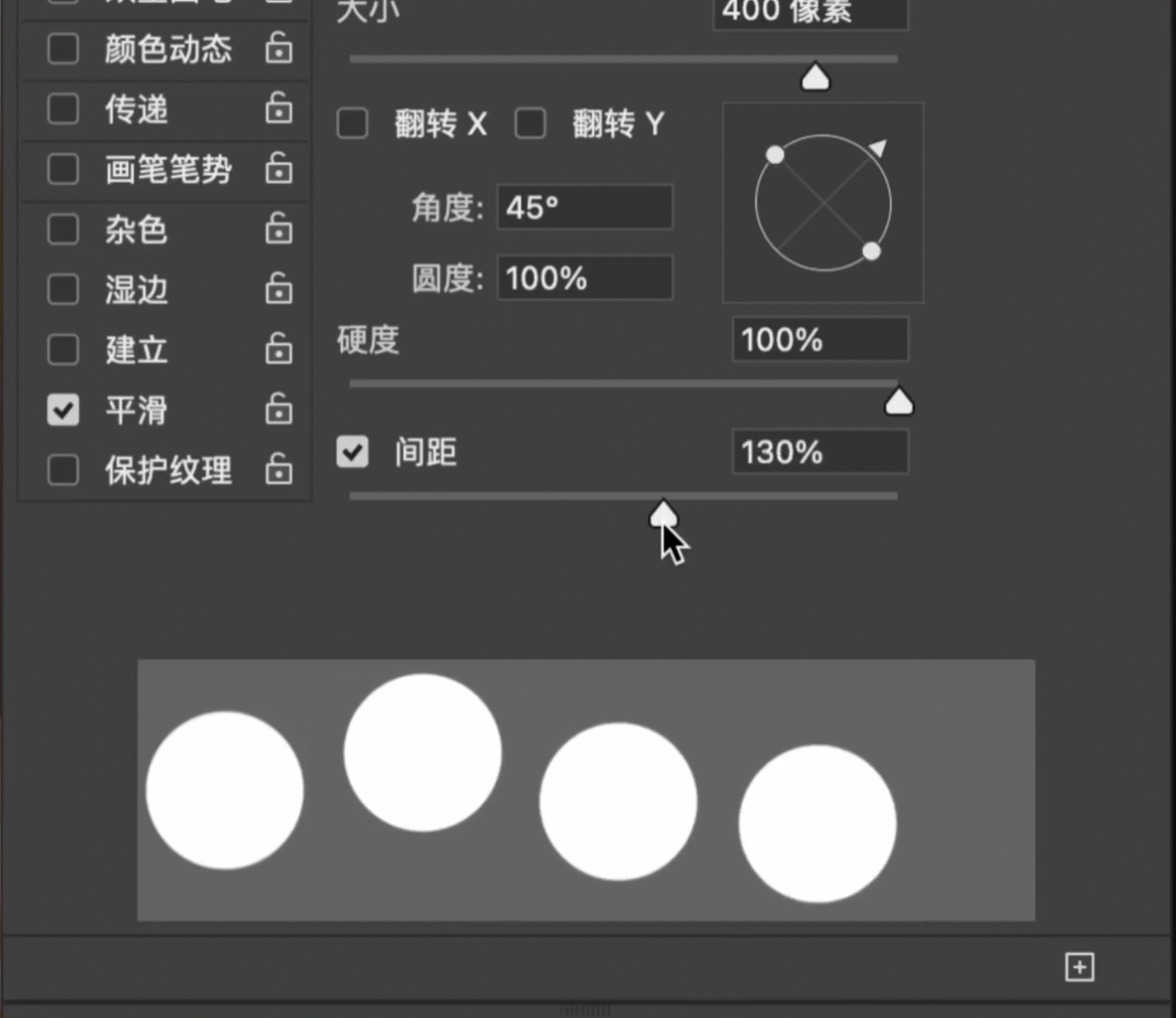
Task: Click the 角度 input field showing 45°
Action: click(x=584, y=208)
